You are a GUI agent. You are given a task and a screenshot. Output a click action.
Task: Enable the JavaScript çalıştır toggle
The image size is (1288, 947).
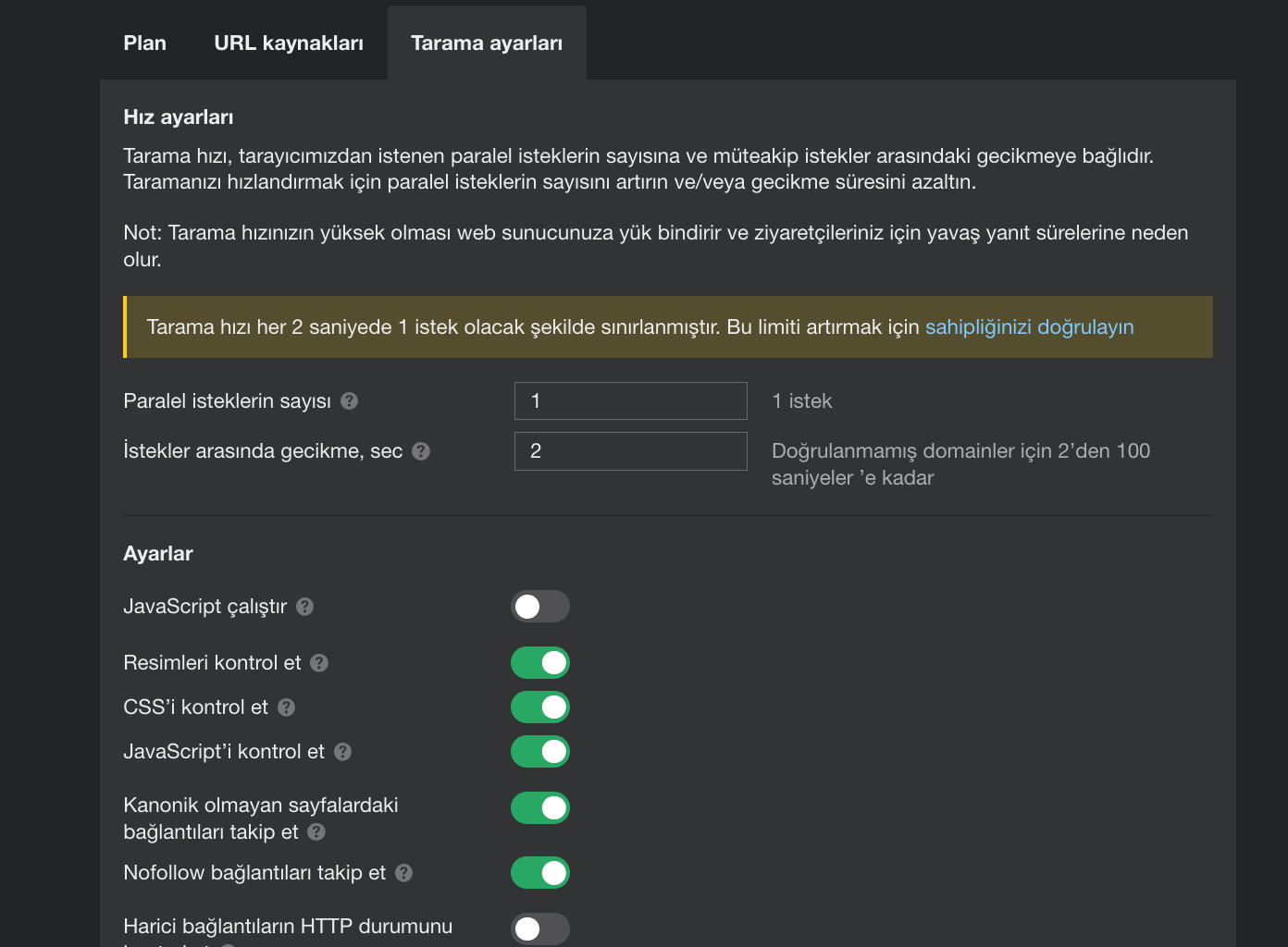(539, 606)
